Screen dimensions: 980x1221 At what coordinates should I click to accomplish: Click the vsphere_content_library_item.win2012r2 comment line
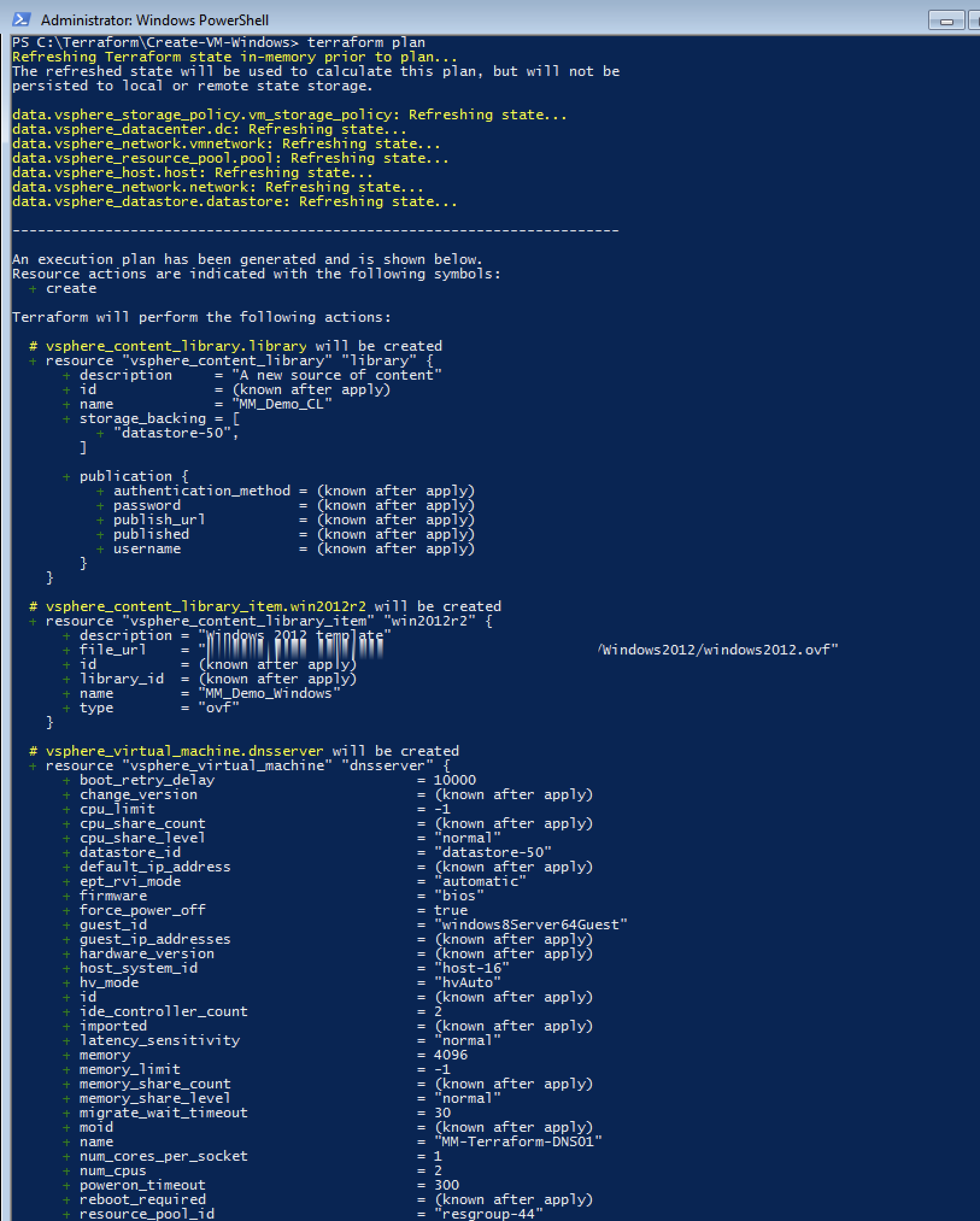[x=265, y=607]
